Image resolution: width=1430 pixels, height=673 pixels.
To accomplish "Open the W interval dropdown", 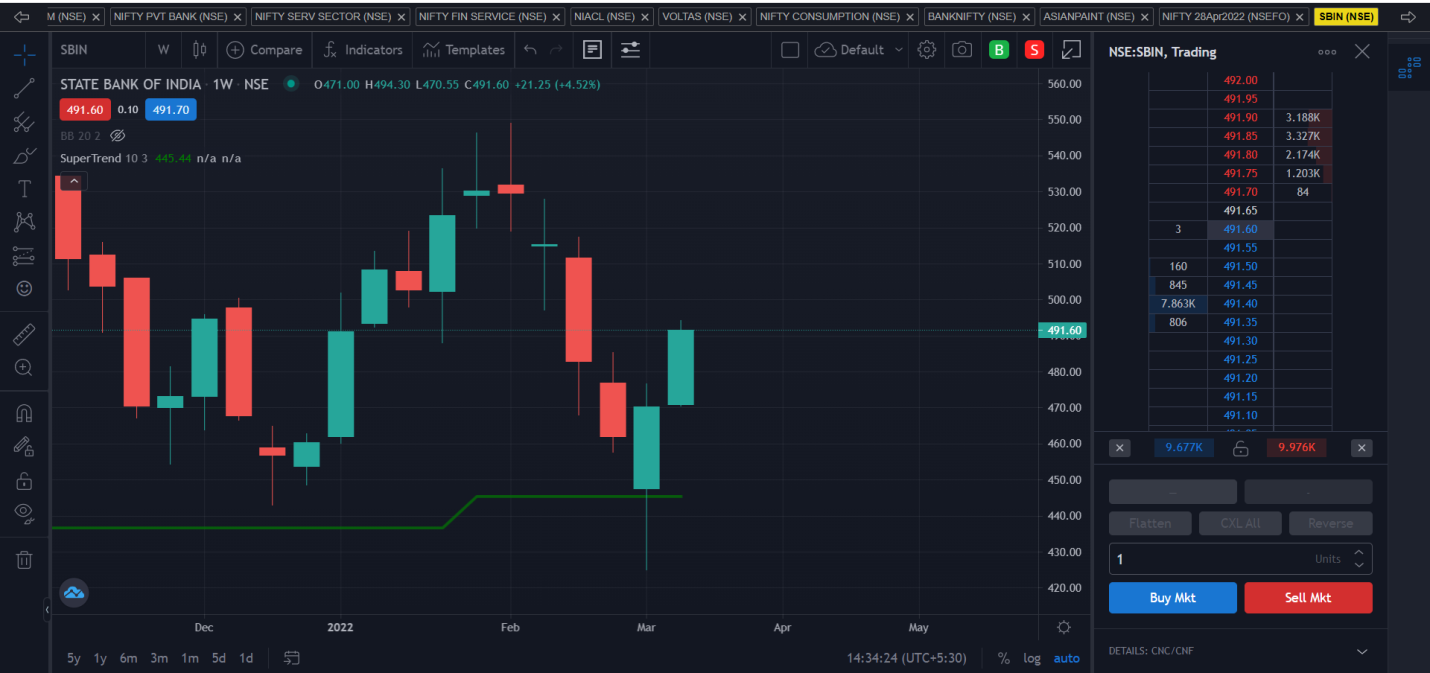I will click(x=163, y=50).
